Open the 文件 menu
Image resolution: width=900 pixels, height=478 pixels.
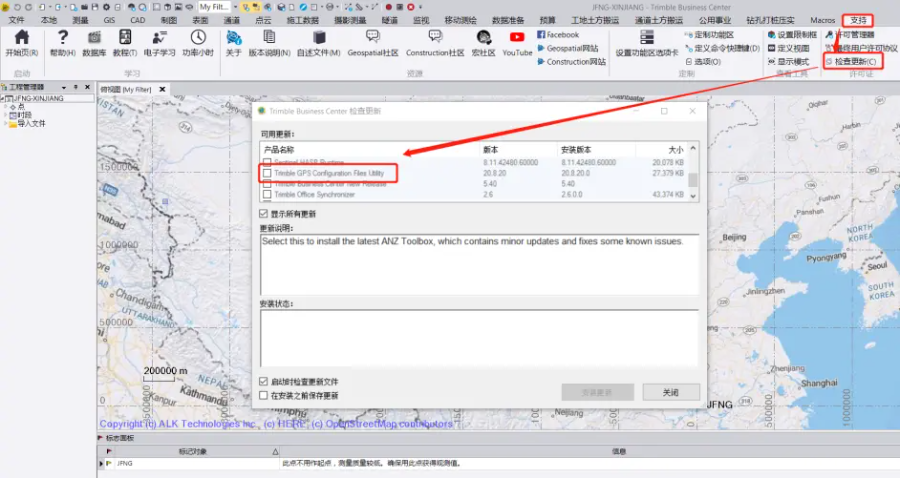(x=16, y=20)
